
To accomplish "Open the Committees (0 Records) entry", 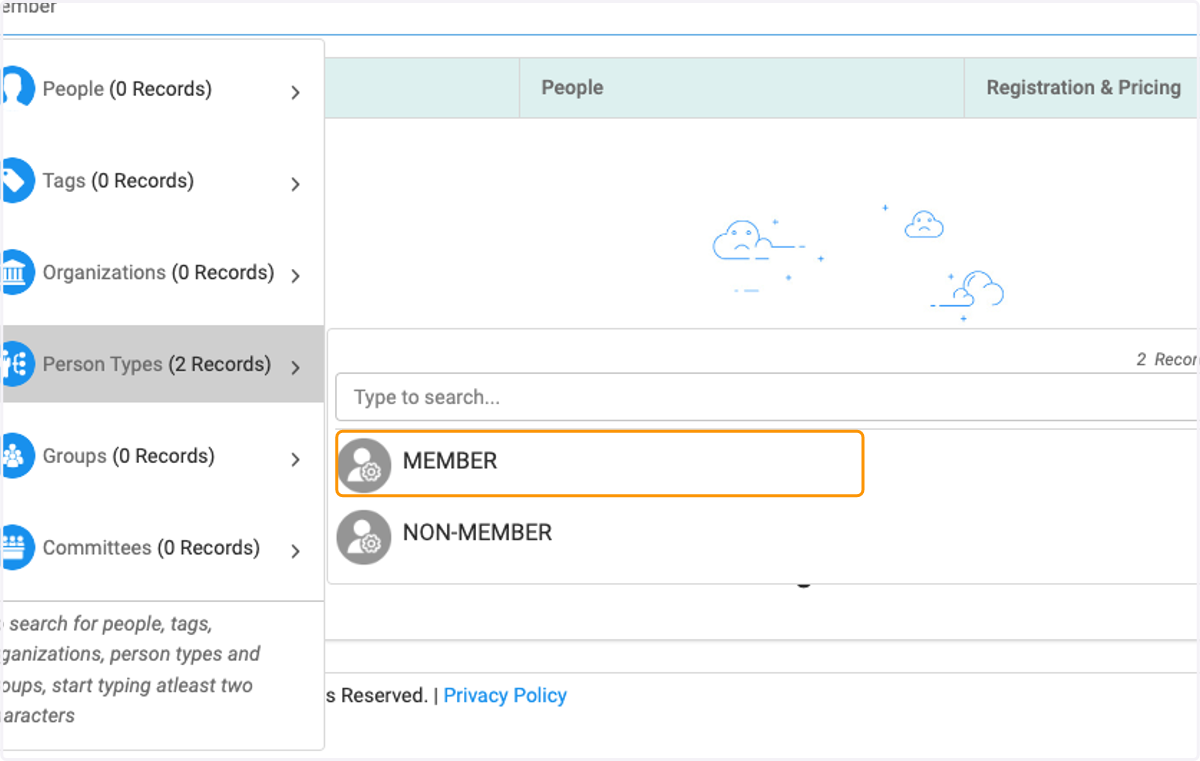I will tap(163, 548).
